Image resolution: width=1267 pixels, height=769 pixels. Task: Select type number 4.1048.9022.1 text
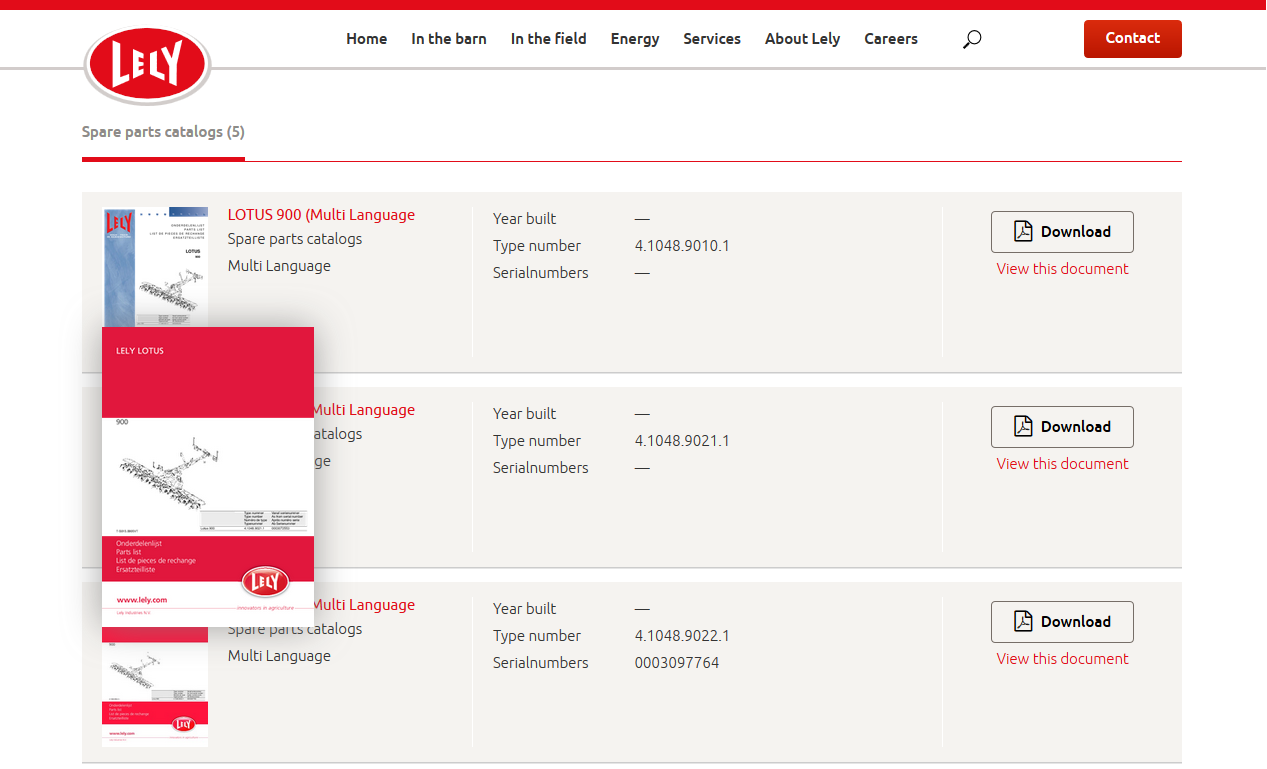coord(682,636)
